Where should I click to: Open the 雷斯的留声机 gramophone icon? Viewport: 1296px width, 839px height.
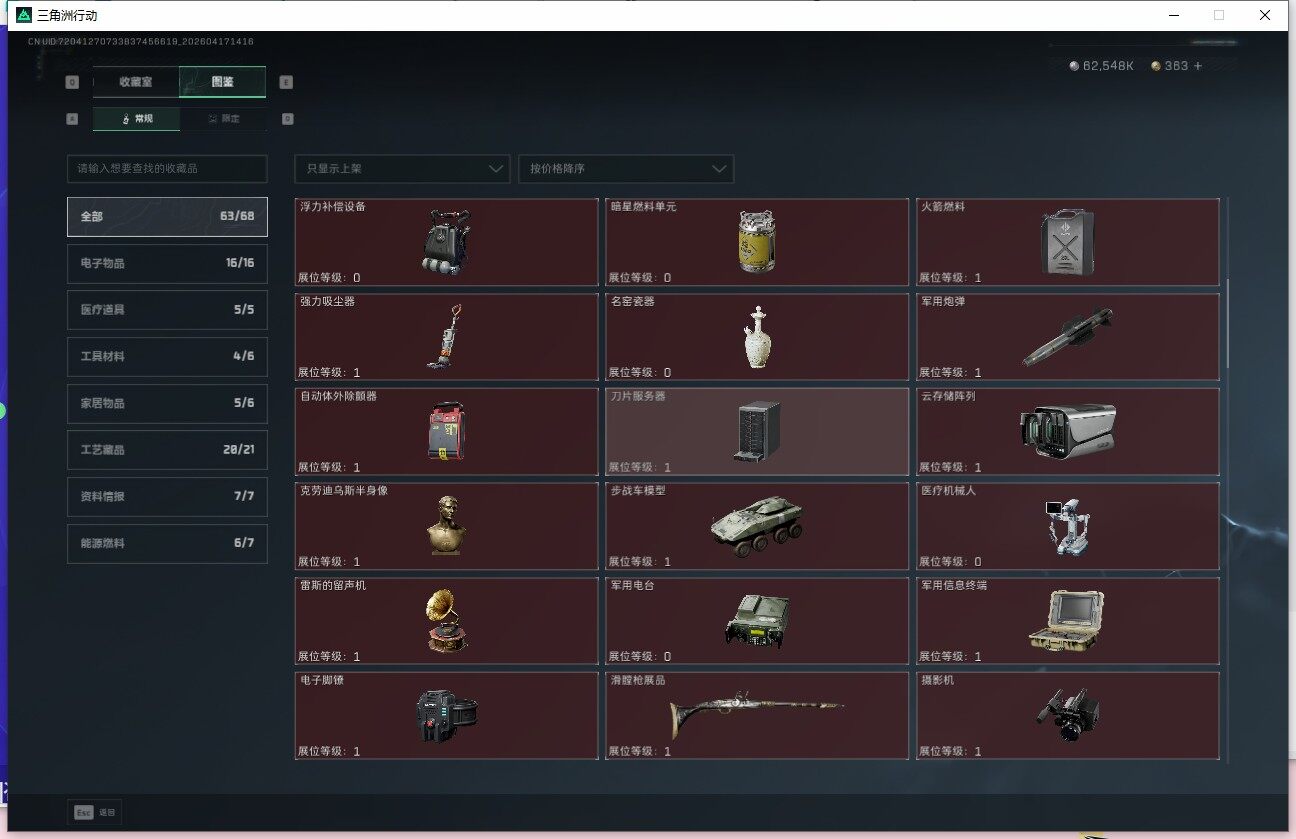pyautogui.click(x=445, y=620)
